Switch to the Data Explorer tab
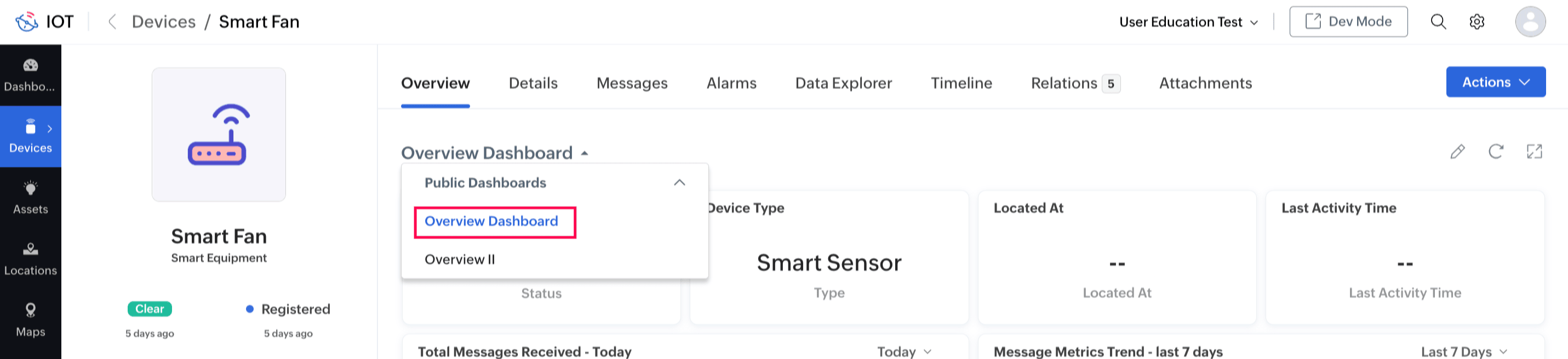Viewport: 1568px width, 359px height. click(x=843, y=83)
